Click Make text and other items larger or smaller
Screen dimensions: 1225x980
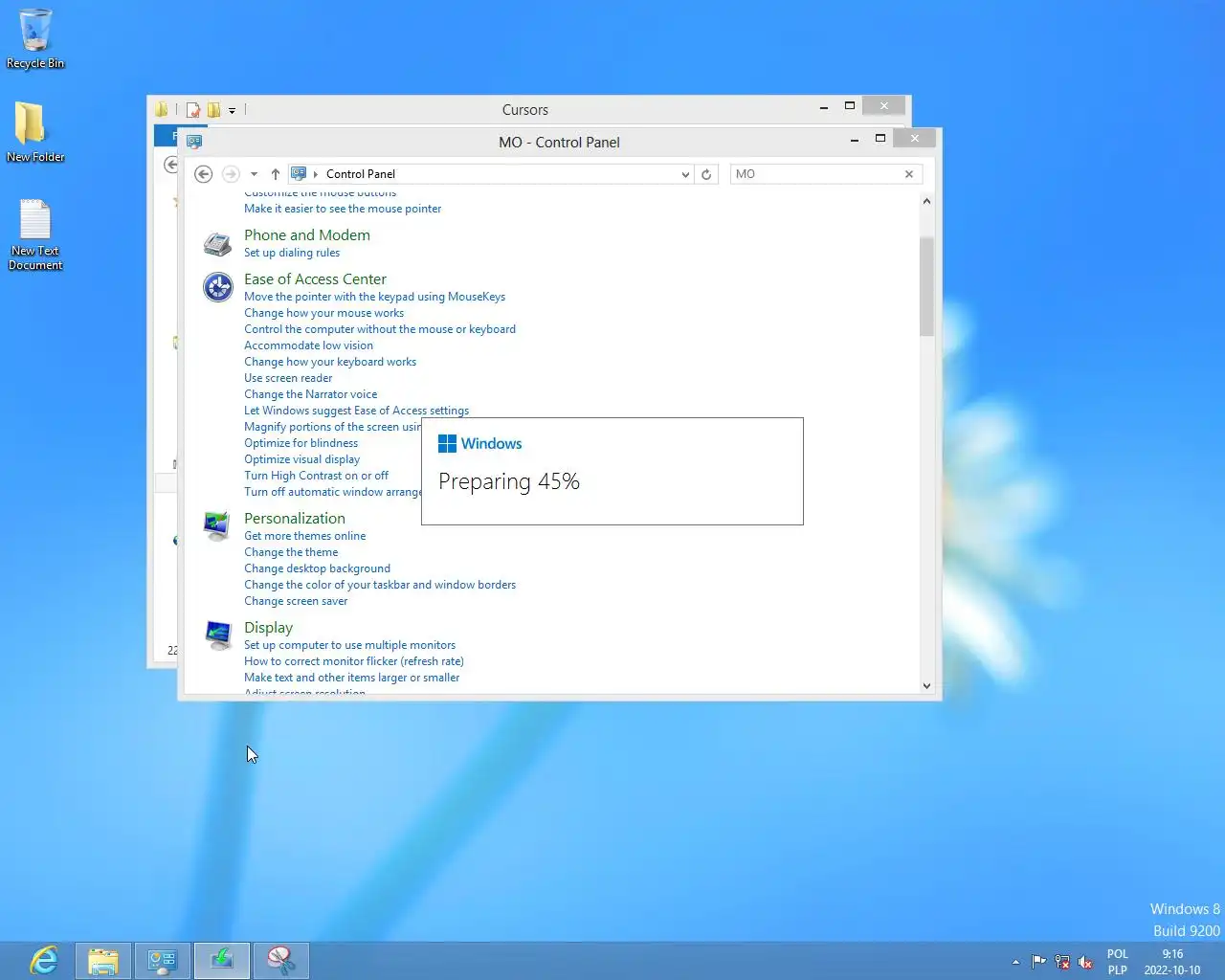coord(351,678)
